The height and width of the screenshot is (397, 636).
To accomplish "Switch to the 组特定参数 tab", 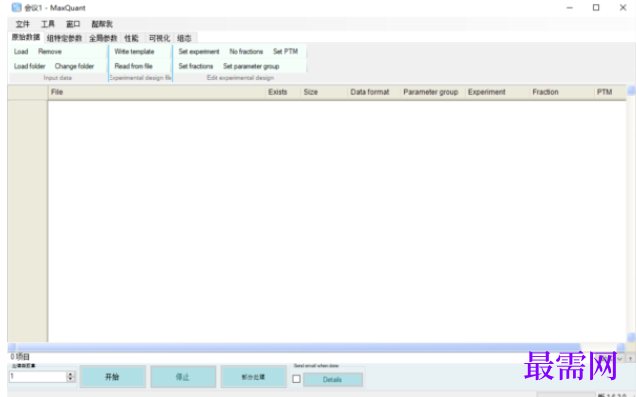I will [x=64, y=38].
